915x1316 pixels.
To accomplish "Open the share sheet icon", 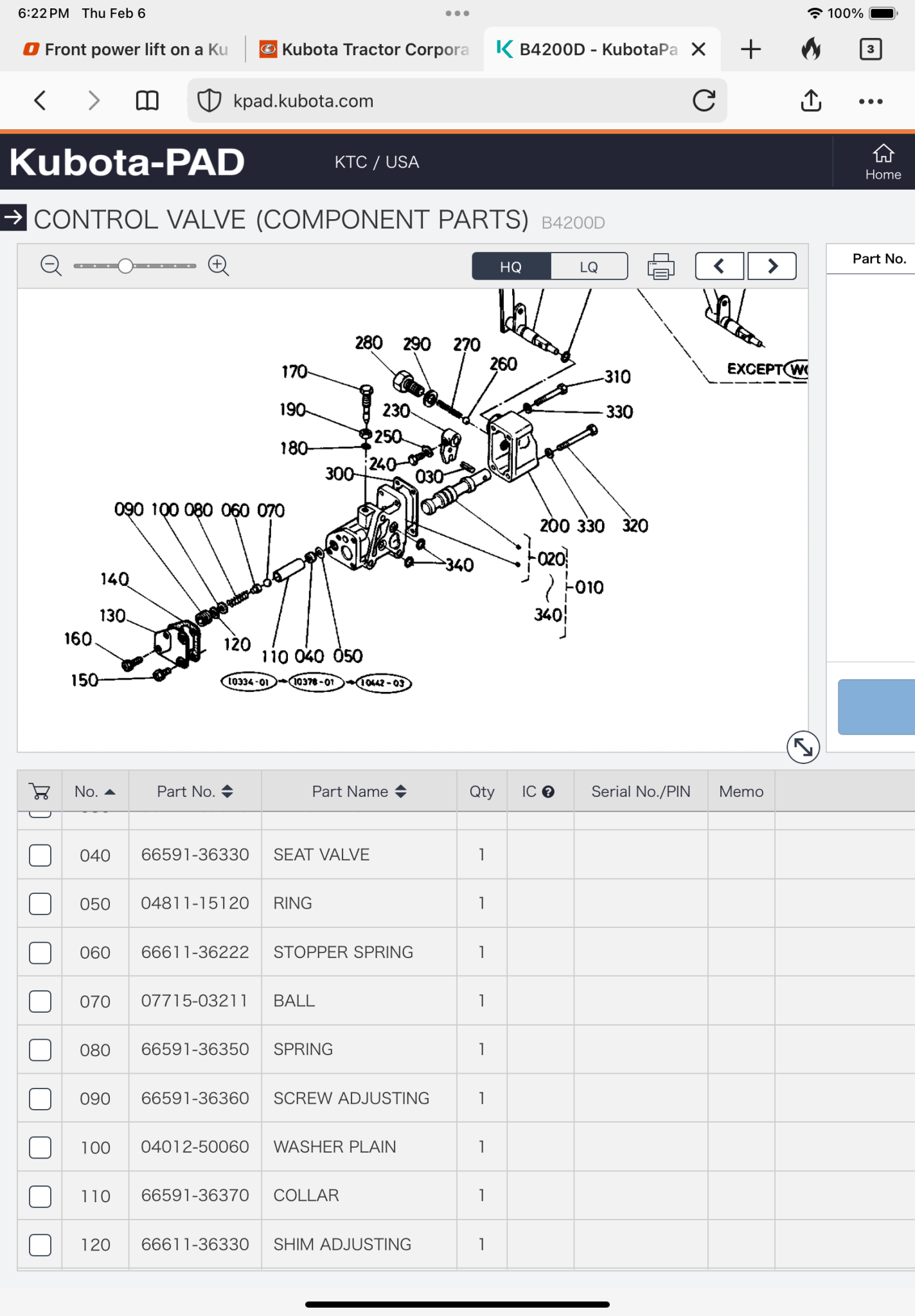I will point(811,100).
